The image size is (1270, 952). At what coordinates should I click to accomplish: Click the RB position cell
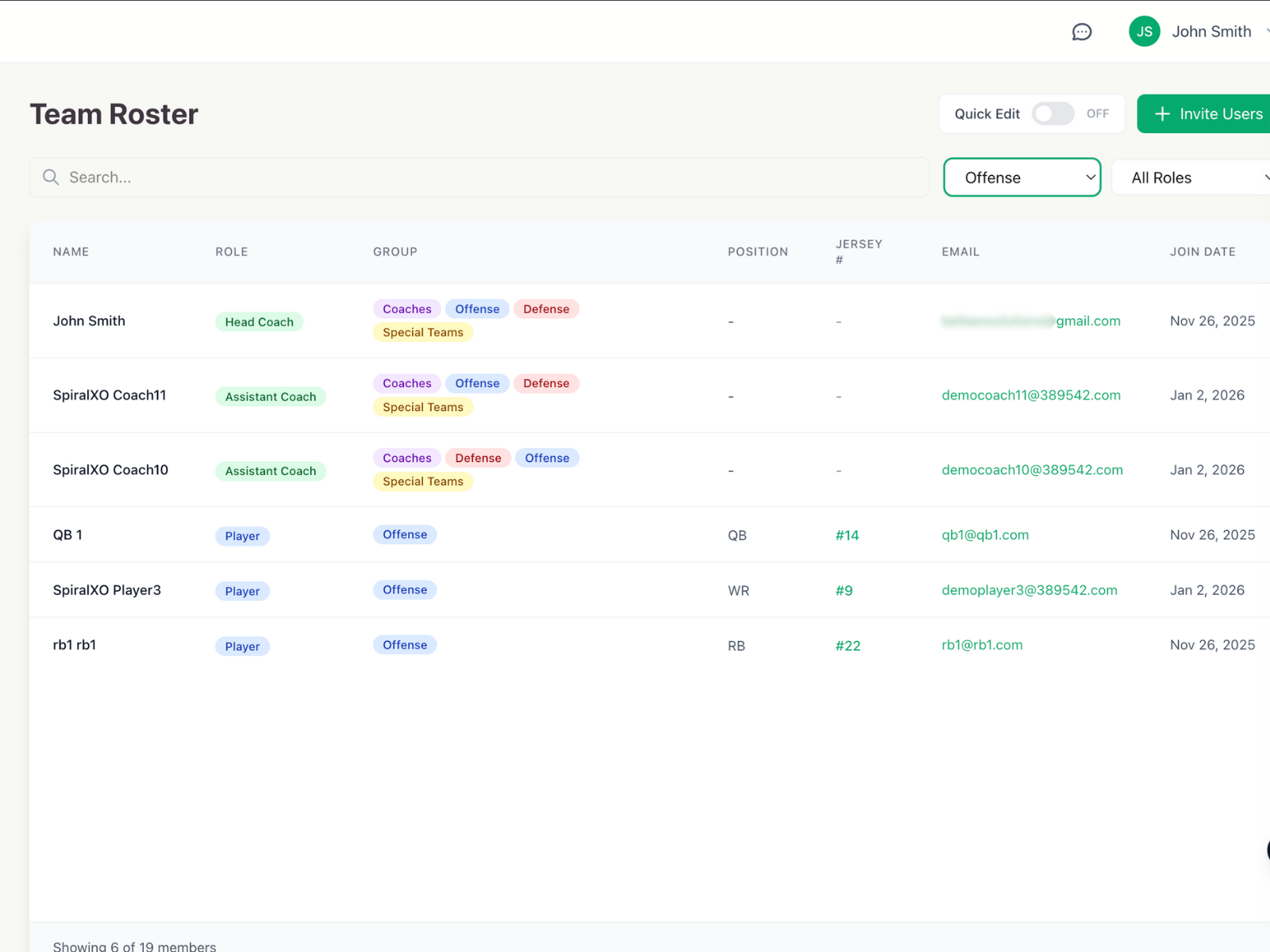[737, 646]
